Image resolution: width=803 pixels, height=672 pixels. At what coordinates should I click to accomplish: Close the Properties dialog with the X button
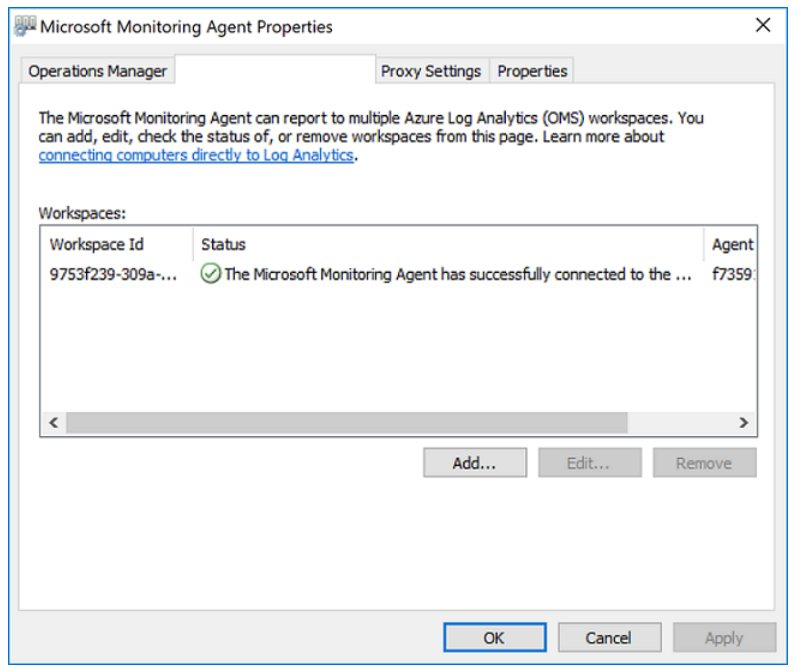pos(763,26)
